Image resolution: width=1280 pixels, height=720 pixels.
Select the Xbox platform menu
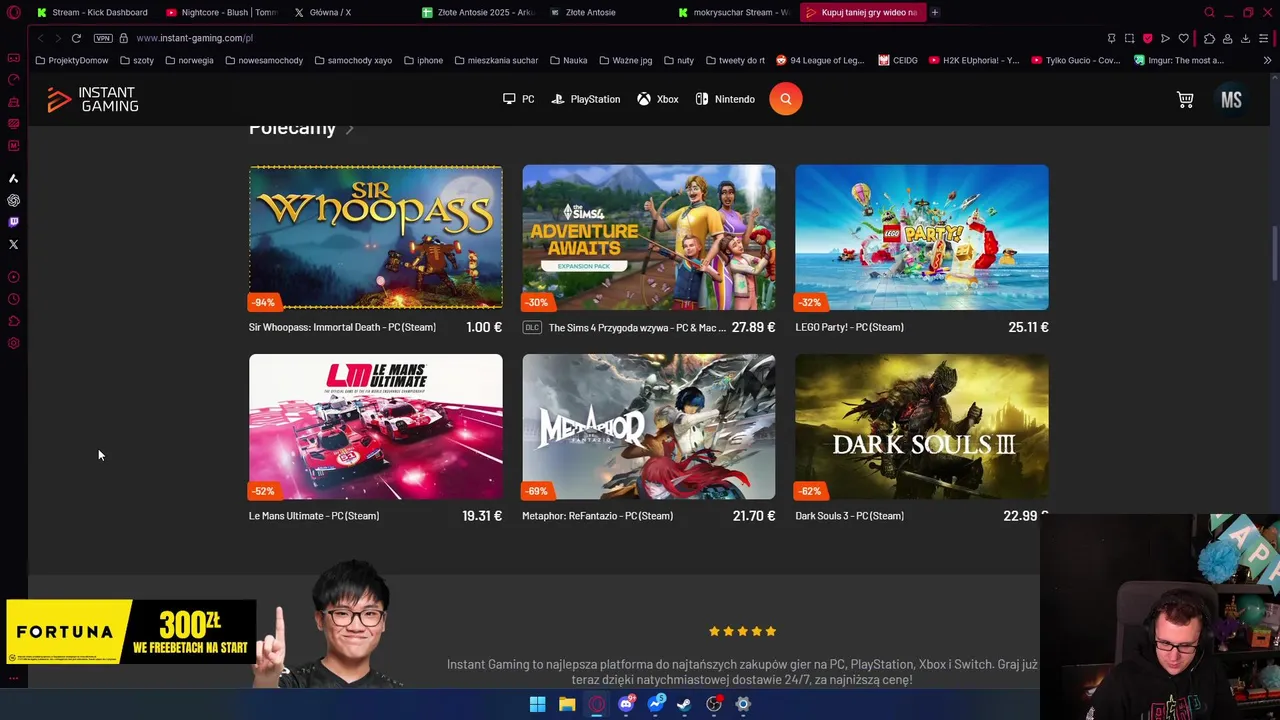pyautogui.click(x=658, y=99)
